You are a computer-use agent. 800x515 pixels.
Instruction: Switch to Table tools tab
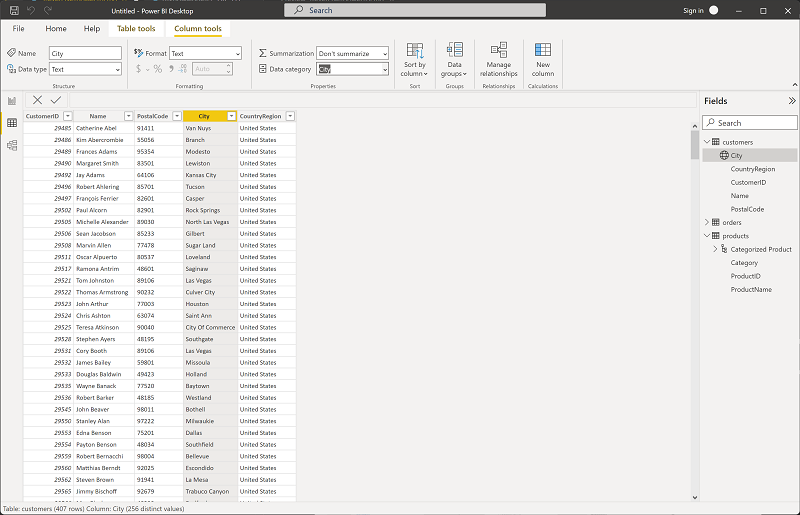[136, 29]
